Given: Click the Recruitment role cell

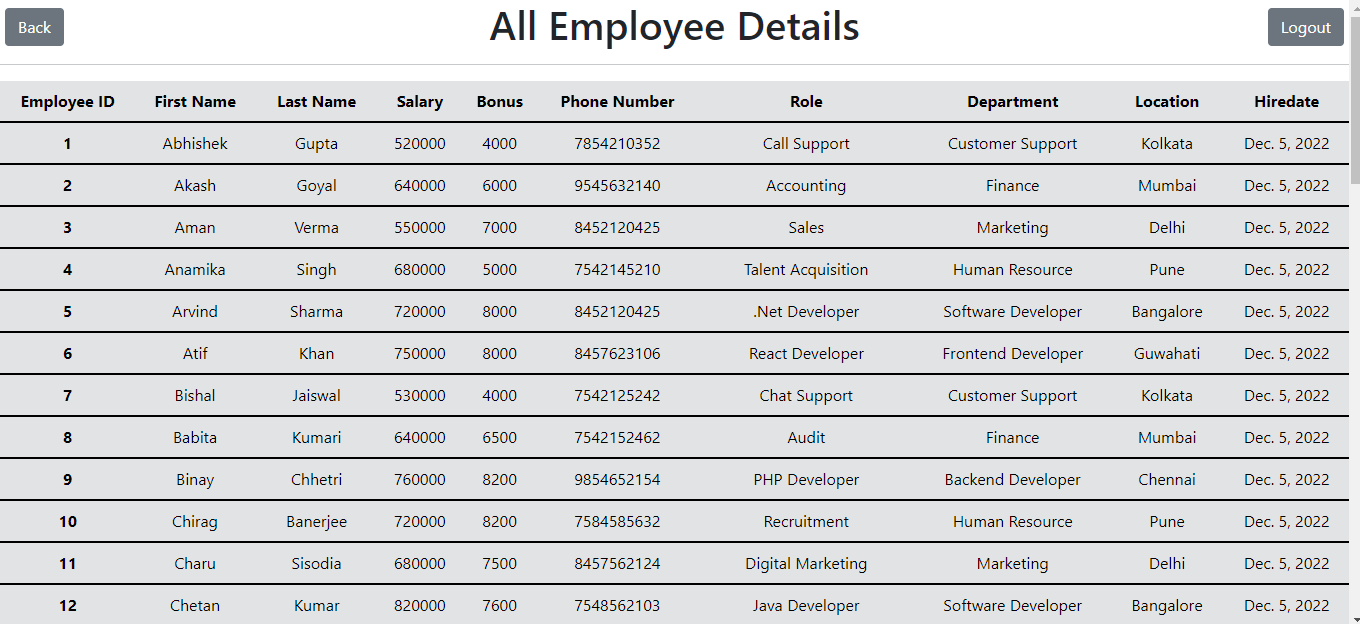Looking at the screenshot, I should click(x=806, y=522).
